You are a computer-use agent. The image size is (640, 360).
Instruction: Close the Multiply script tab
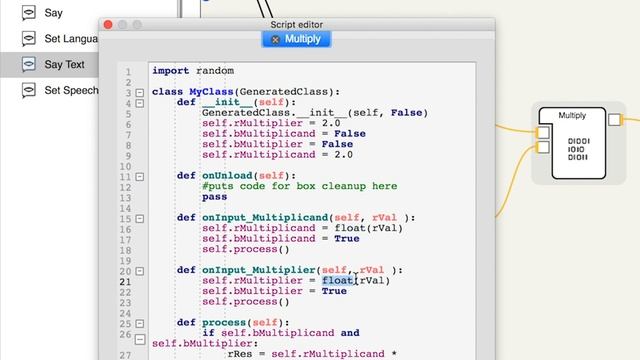click(x=276, y=40)
